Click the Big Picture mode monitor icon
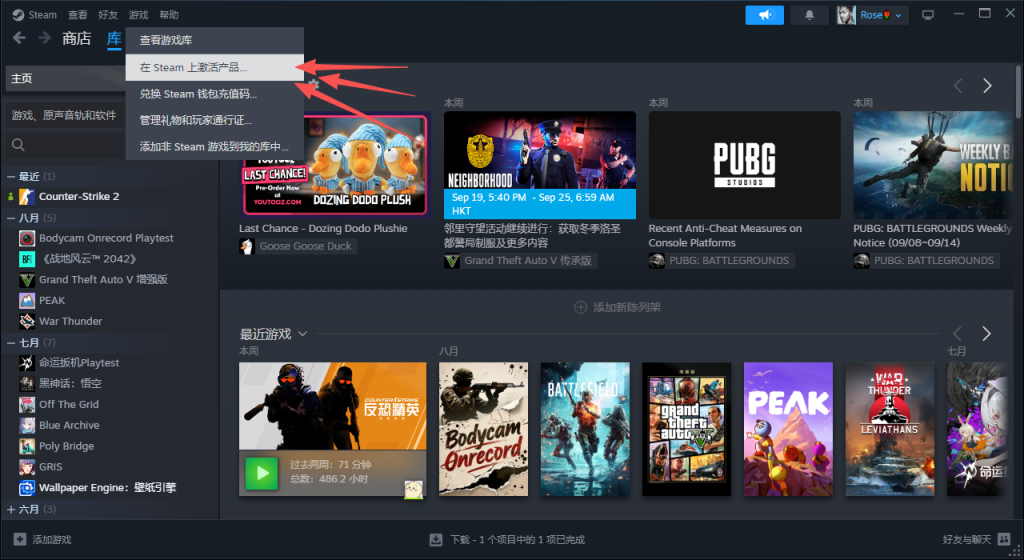This screenshot has height=560, width=1024. pos(928,15)
